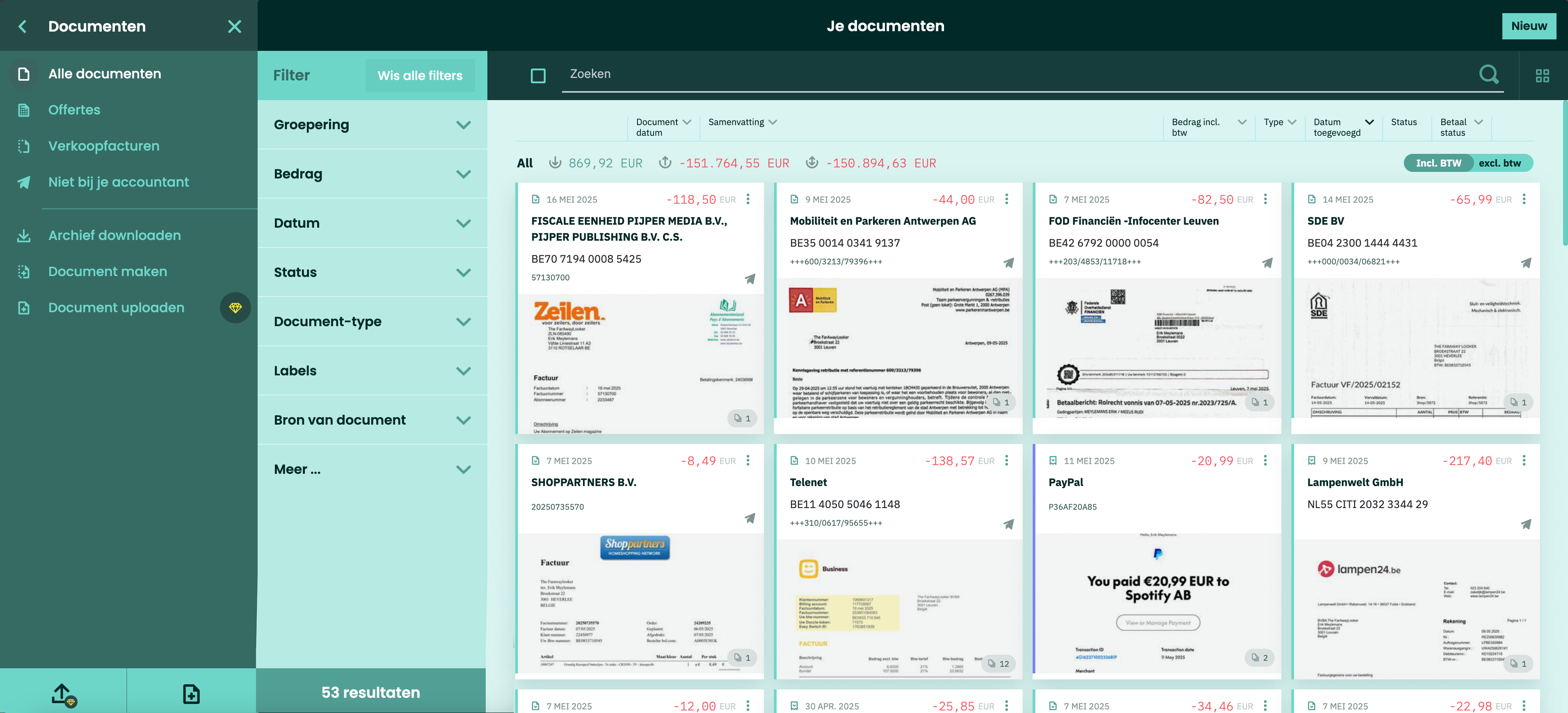Open the PayPal Spotify document thumbnail

[1157, 603]
